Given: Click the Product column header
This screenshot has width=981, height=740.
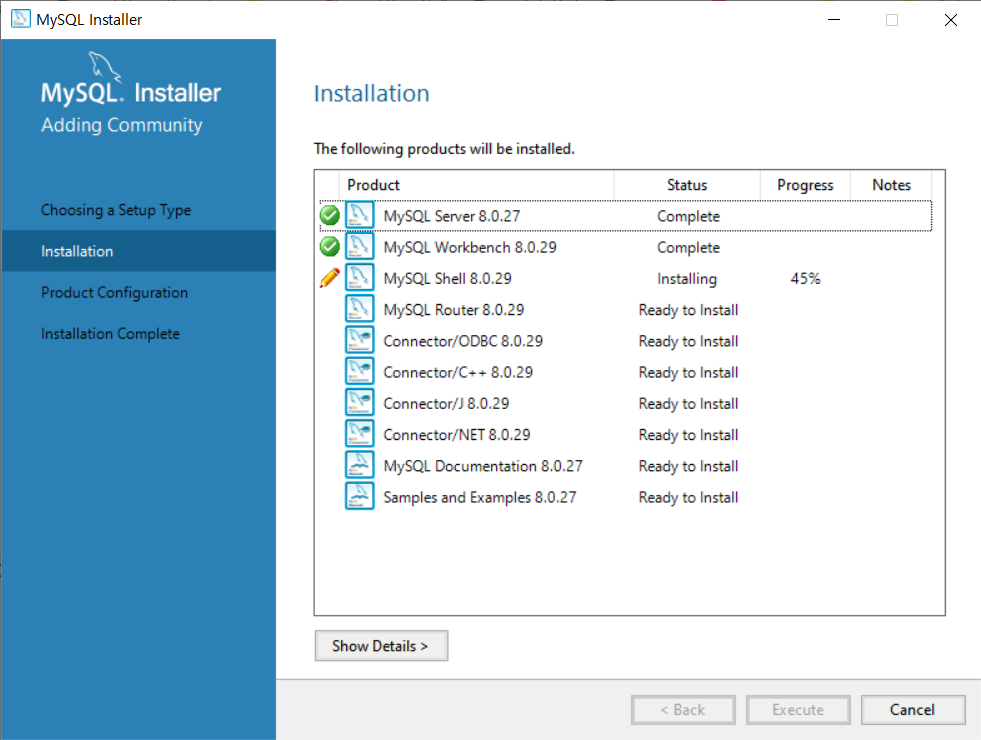Looking at the screenshot, I should click(x=476, y=185).
